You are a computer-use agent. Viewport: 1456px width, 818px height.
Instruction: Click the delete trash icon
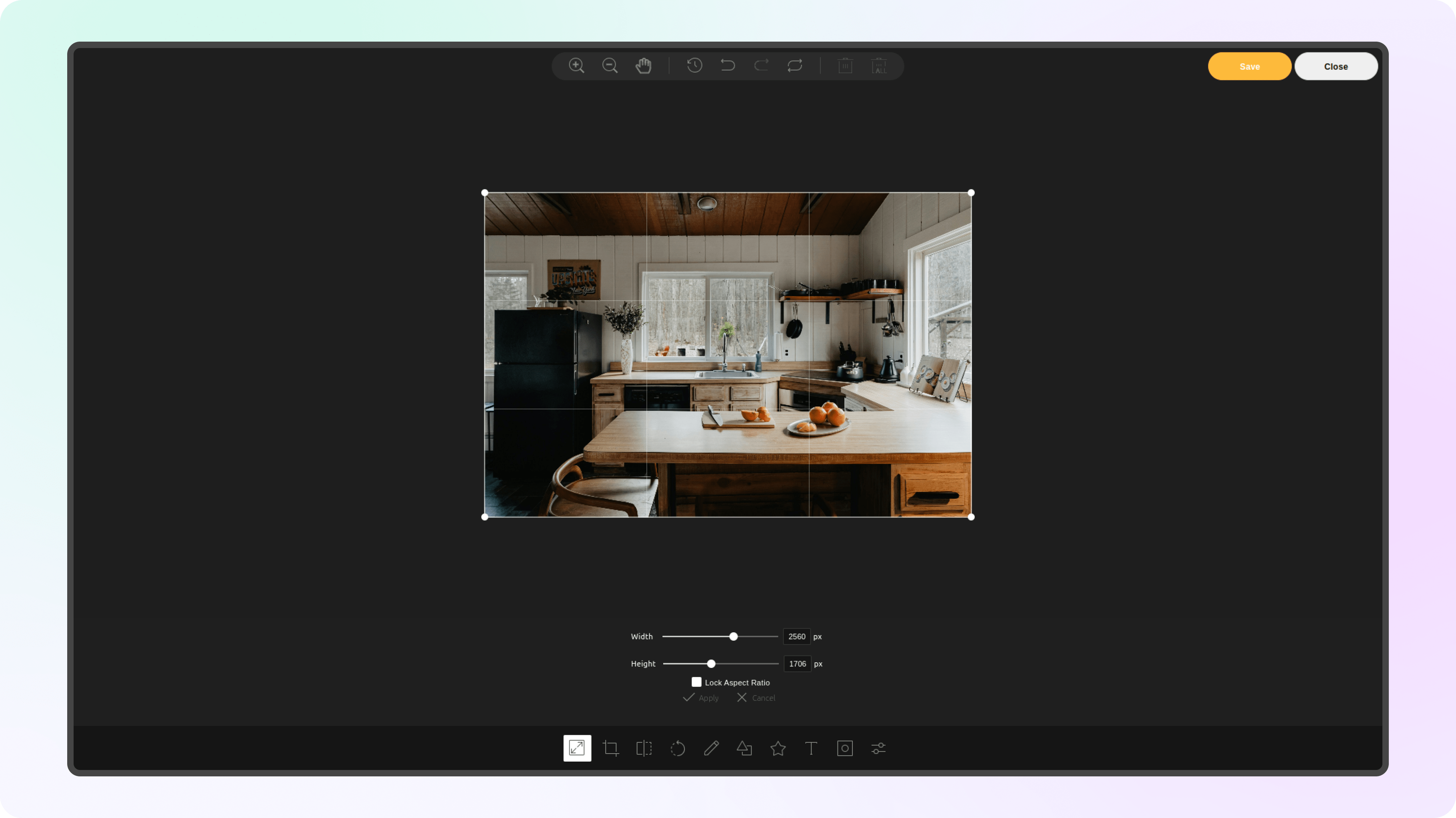(845, 66)
